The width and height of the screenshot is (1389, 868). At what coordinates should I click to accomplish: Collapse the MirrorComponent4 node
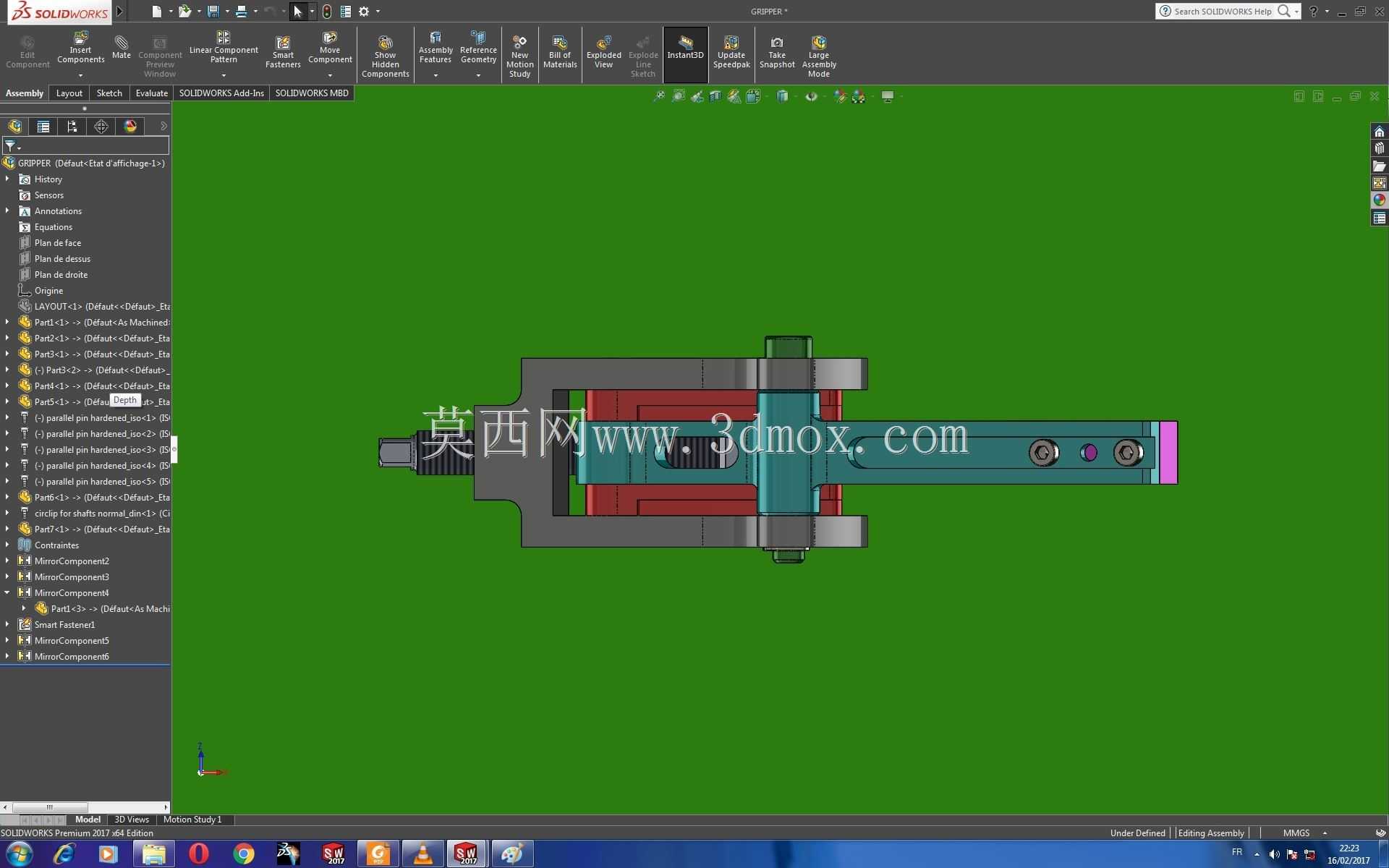pyautogui.click(x=7, y=592)
